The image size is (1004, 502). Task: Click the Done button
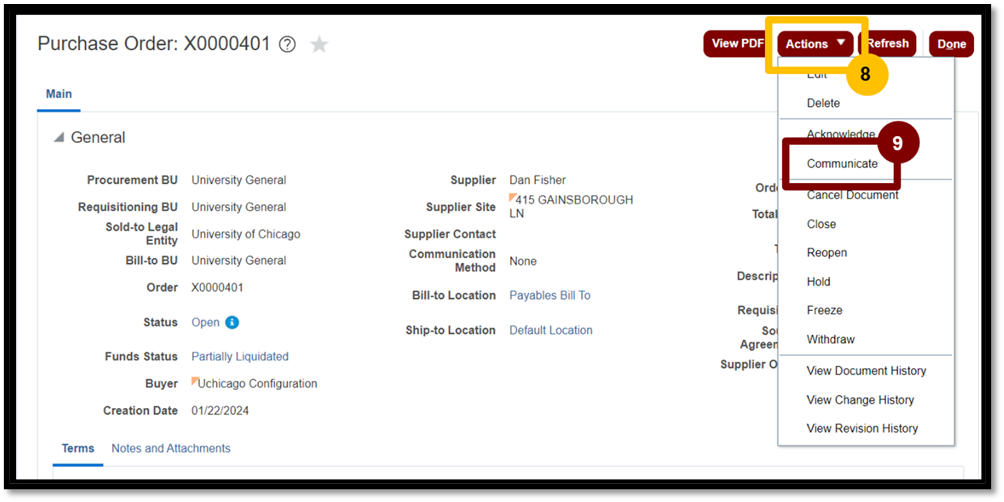coord(951,44)
